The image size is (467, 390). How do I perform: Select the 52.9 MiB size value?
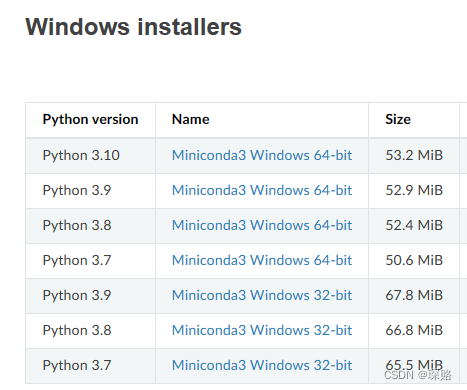(414, 190)
